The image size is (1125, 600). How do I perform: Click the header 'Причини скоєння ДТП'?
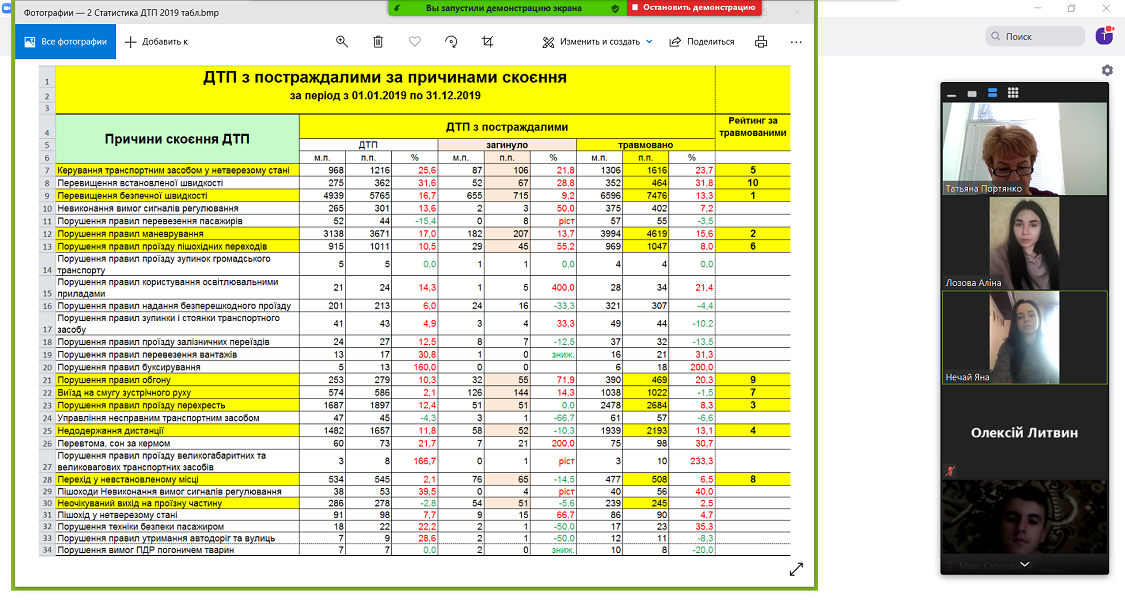(177, 139)
